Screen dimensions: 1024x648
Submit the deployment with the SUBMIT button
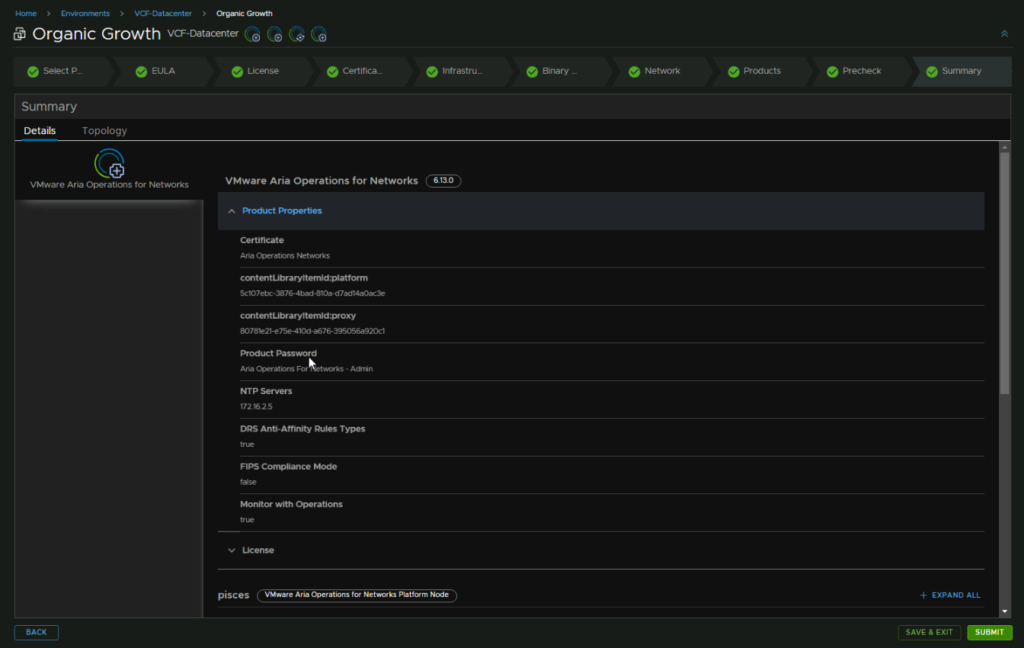[x=989, y=632]
